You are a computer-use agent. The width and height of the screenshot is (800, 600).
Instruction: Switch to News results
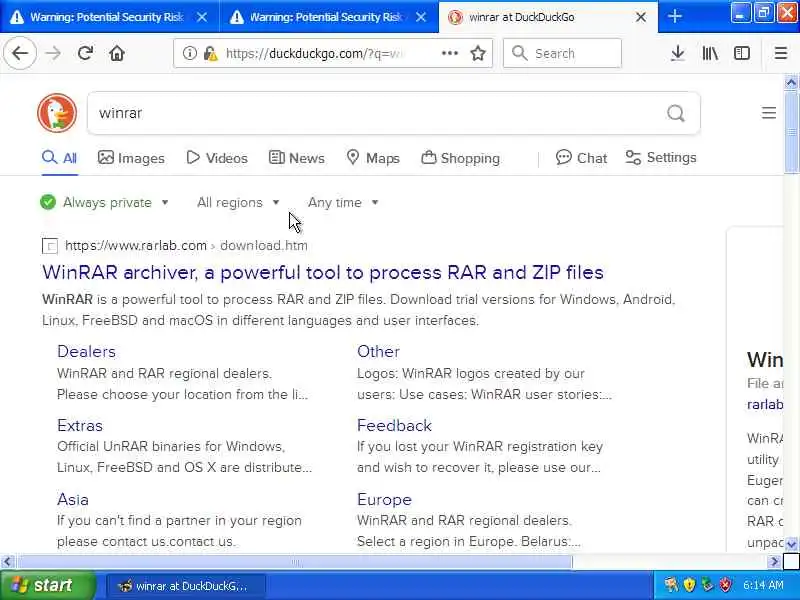click(296, 158)
